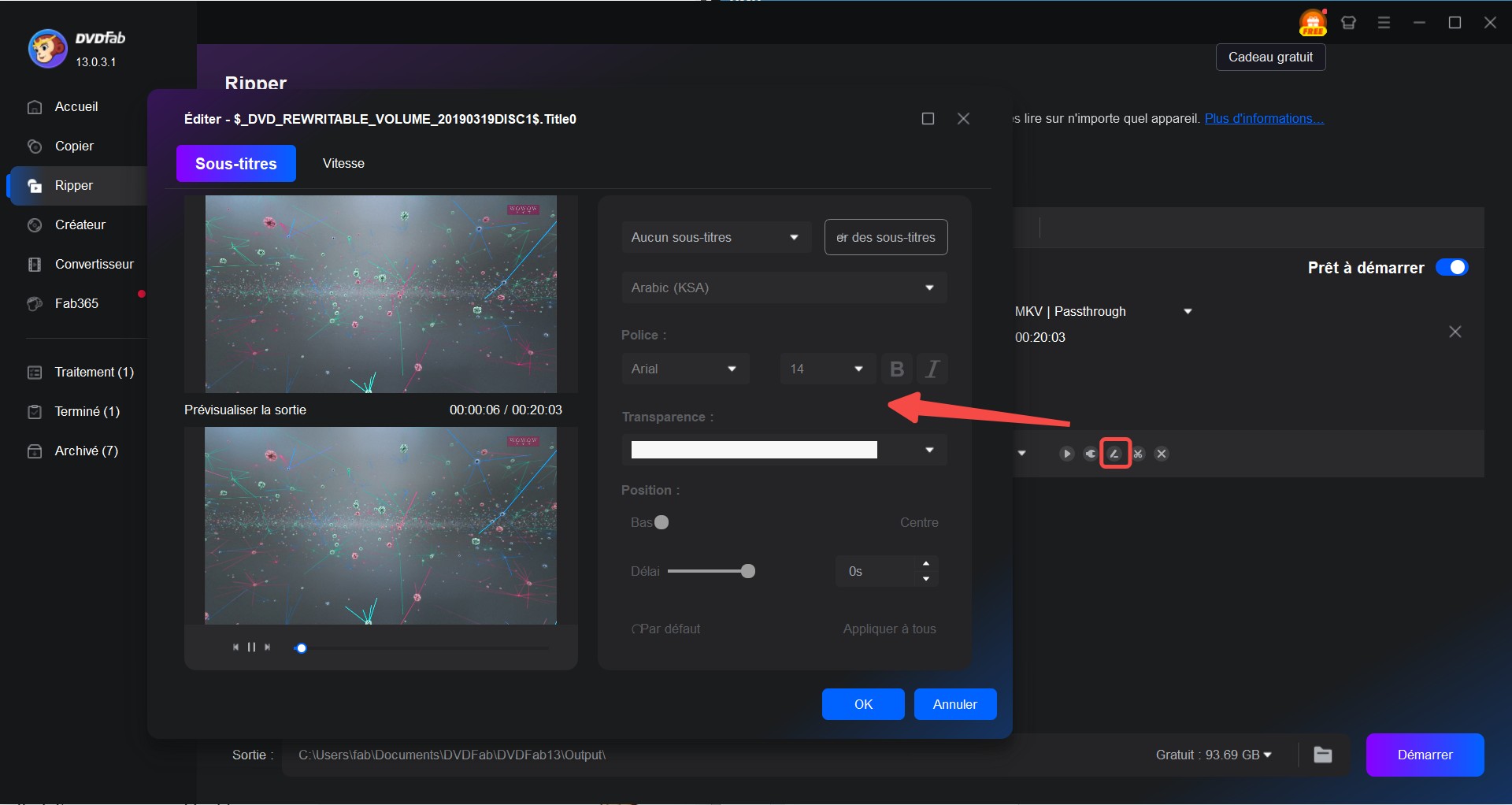Viewport: 1512px width, 805px height.
Task: Toggle italic subtitle font style
Action: coord(932,369)
